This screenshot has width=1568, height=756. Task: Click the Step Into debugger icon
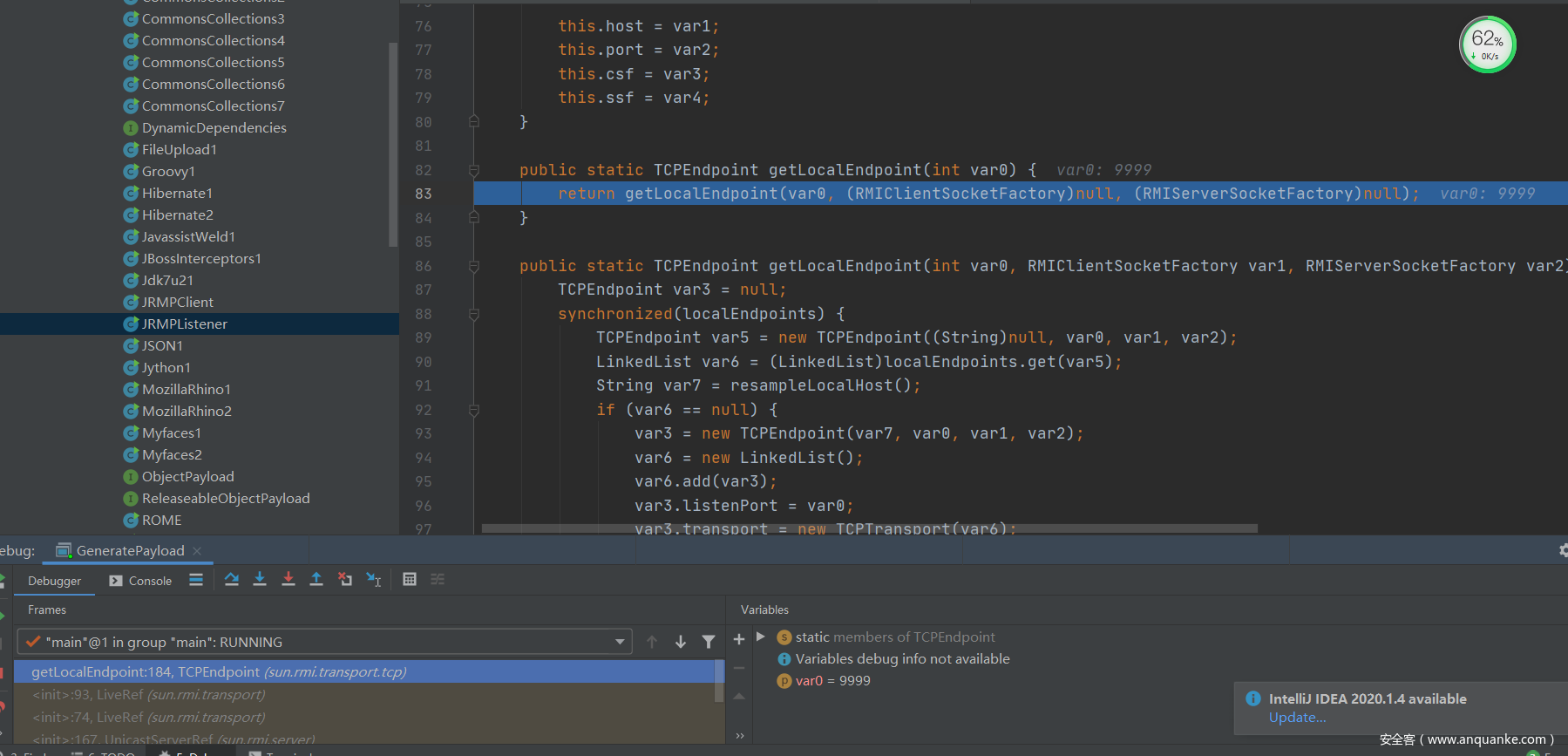(260, 580)
